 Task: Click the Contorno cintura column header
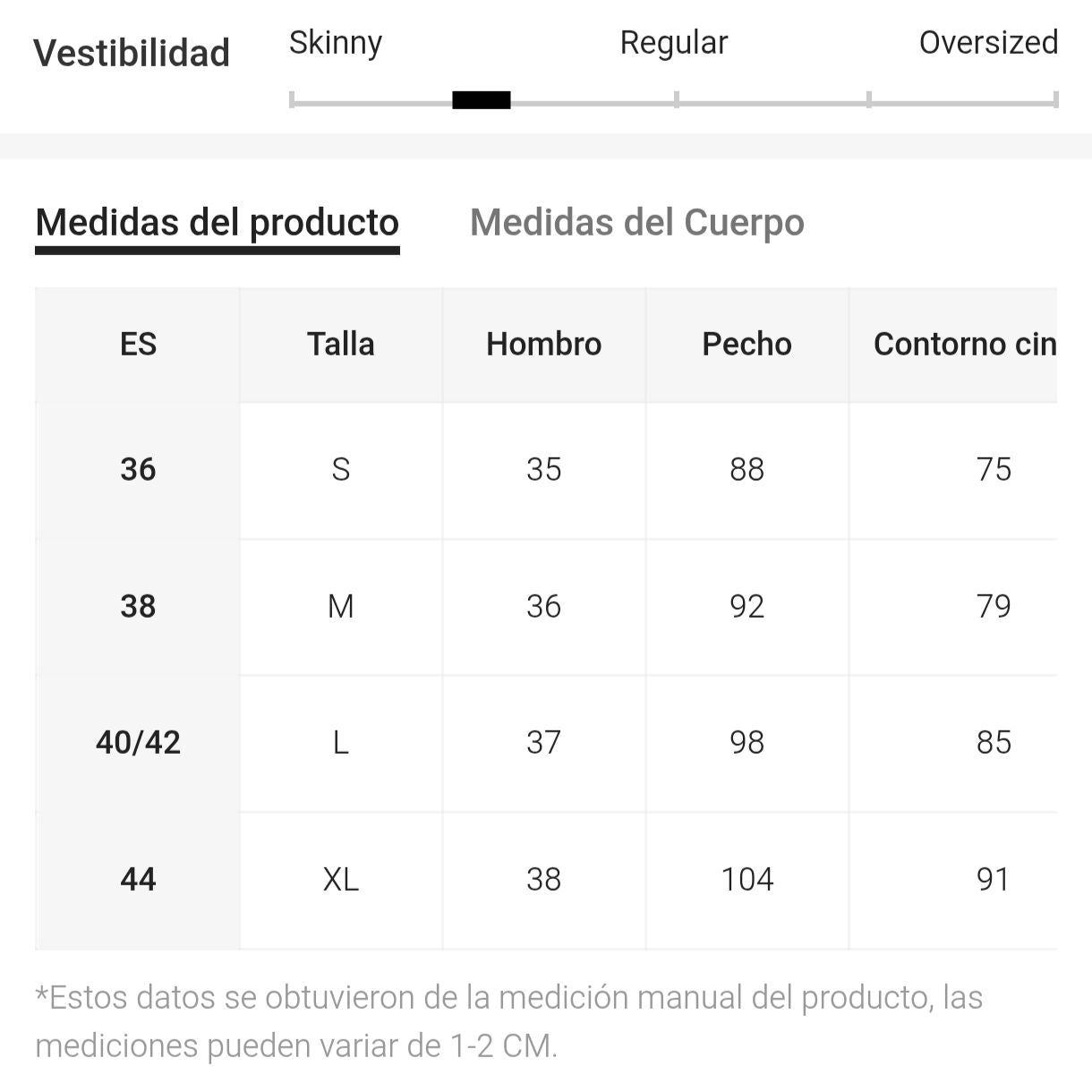(x=964, y=345)
